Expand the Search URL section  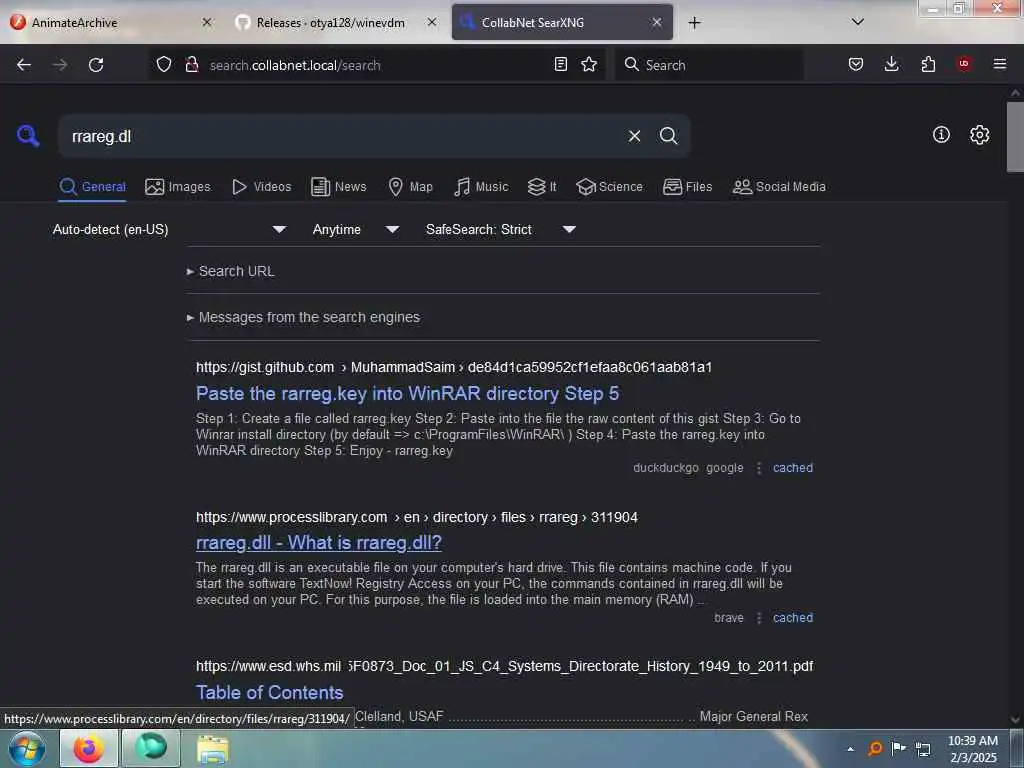pos(231,271)
